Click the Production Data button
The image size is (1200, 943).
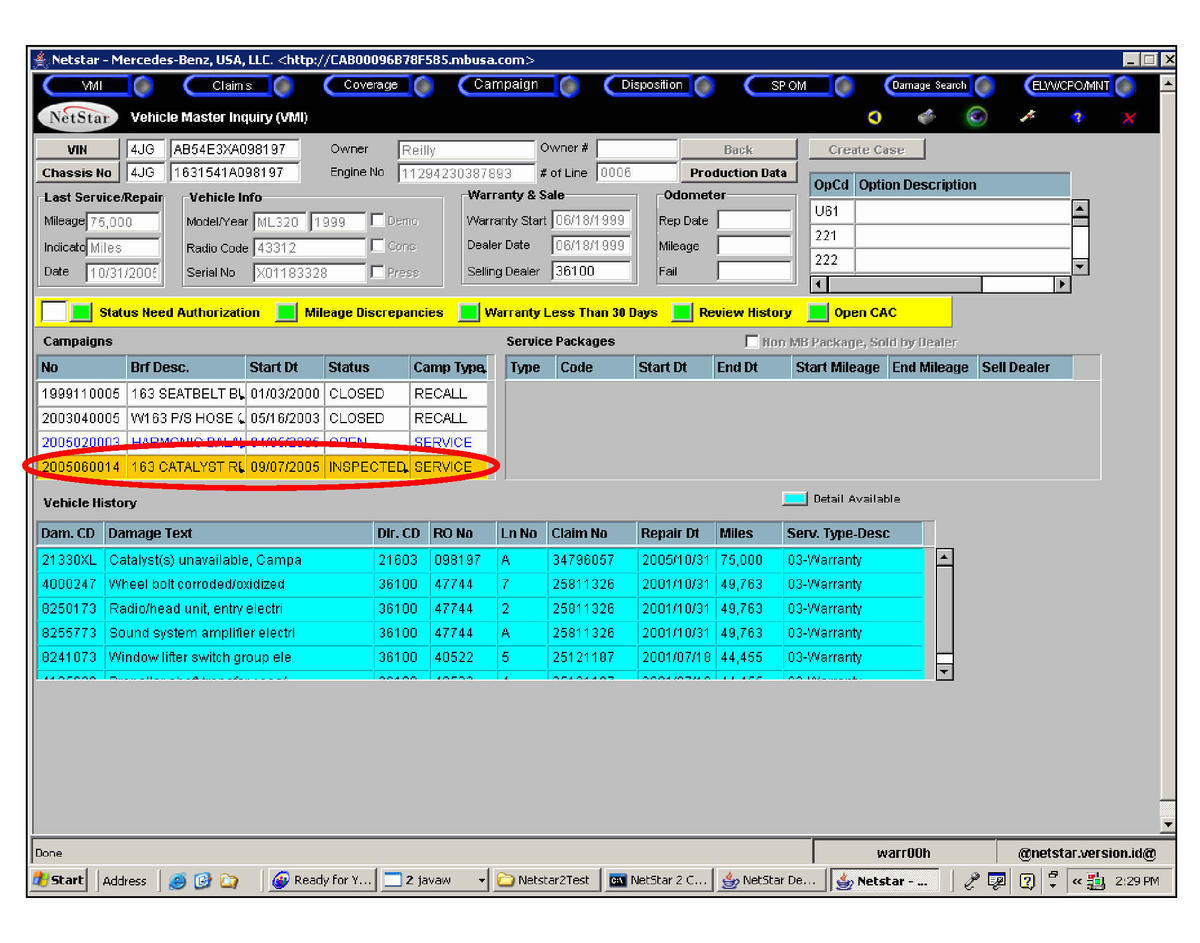point(738,172)
